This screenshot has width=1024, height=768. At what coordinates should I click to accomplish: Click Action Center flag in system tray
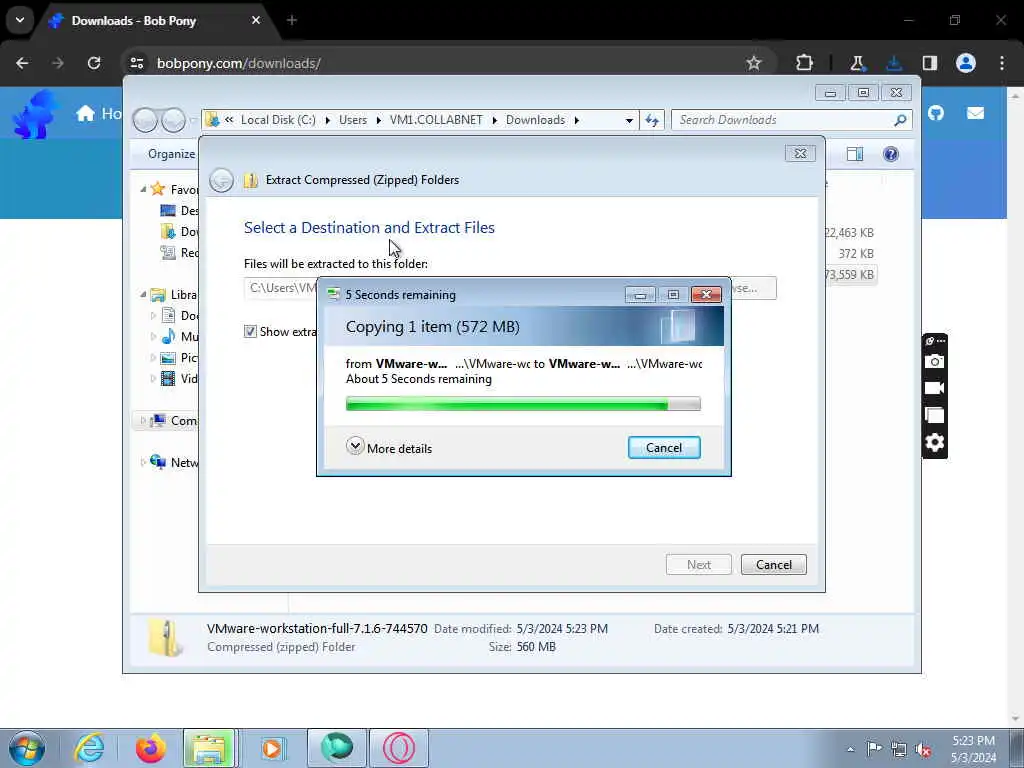click(873, 748)
